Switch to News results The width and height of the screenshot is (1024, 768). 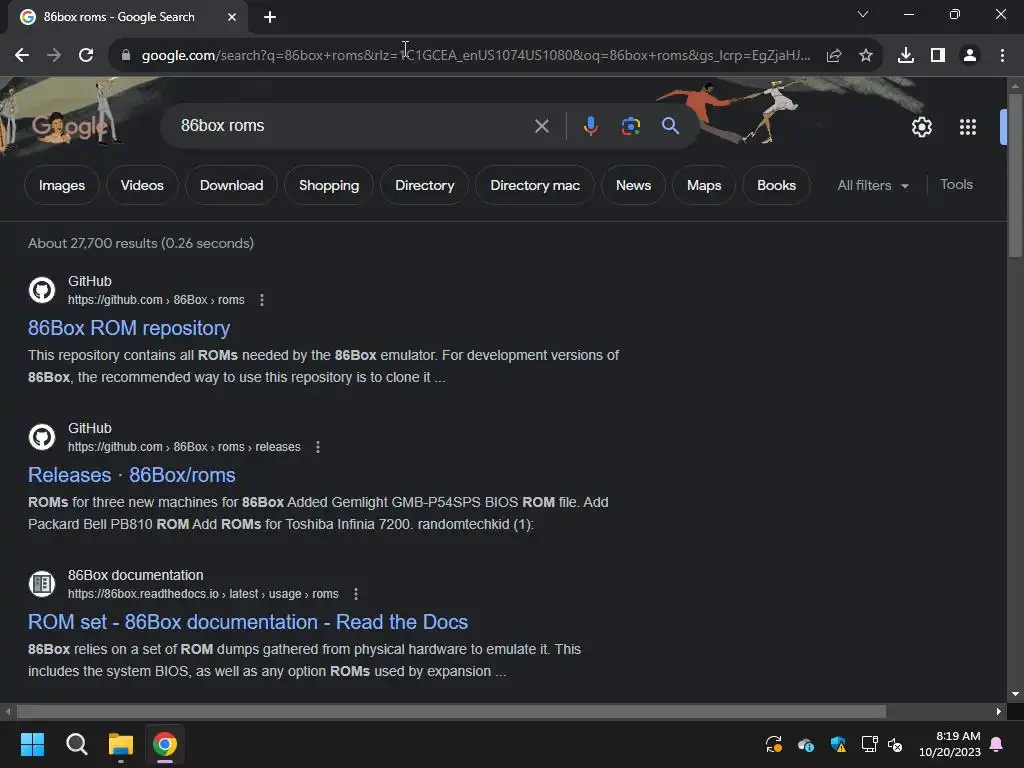click(x=633, y=185)
